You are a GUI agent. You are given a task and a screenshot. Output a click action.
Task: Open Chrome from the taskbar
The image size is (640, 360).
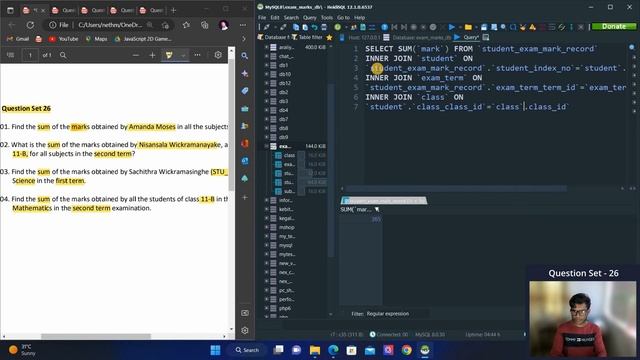pos(407,350)
